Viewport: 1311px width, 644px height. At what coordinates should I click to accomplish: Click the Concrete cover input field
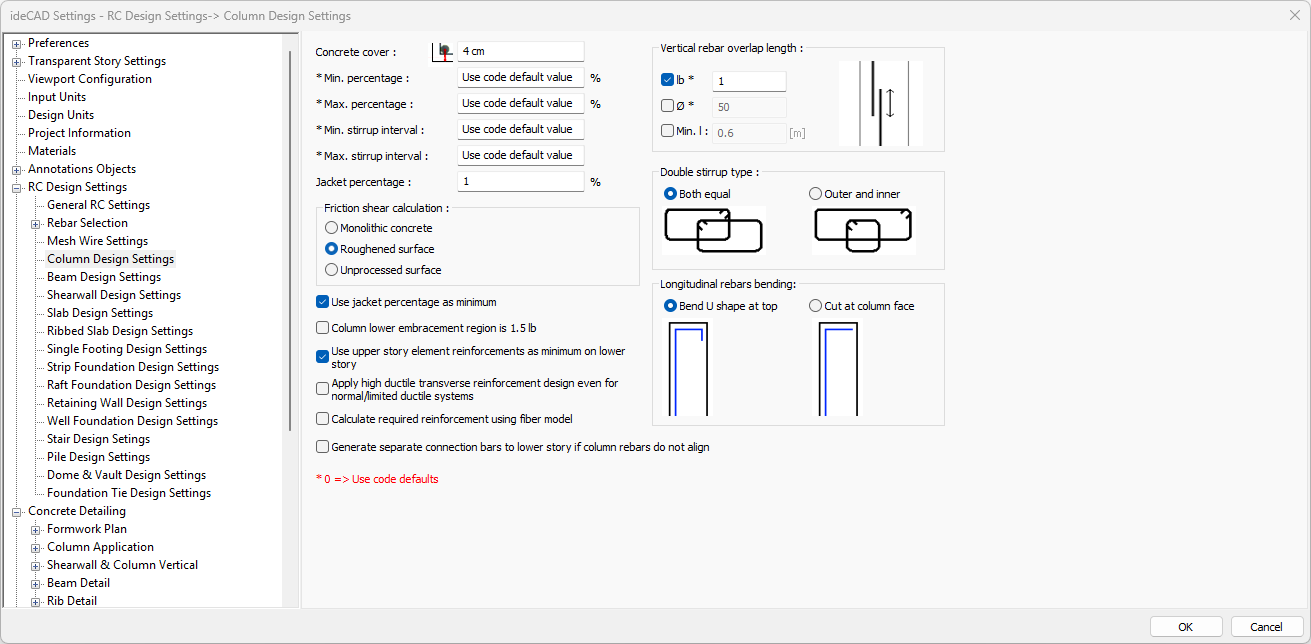(x=520, y=51)
